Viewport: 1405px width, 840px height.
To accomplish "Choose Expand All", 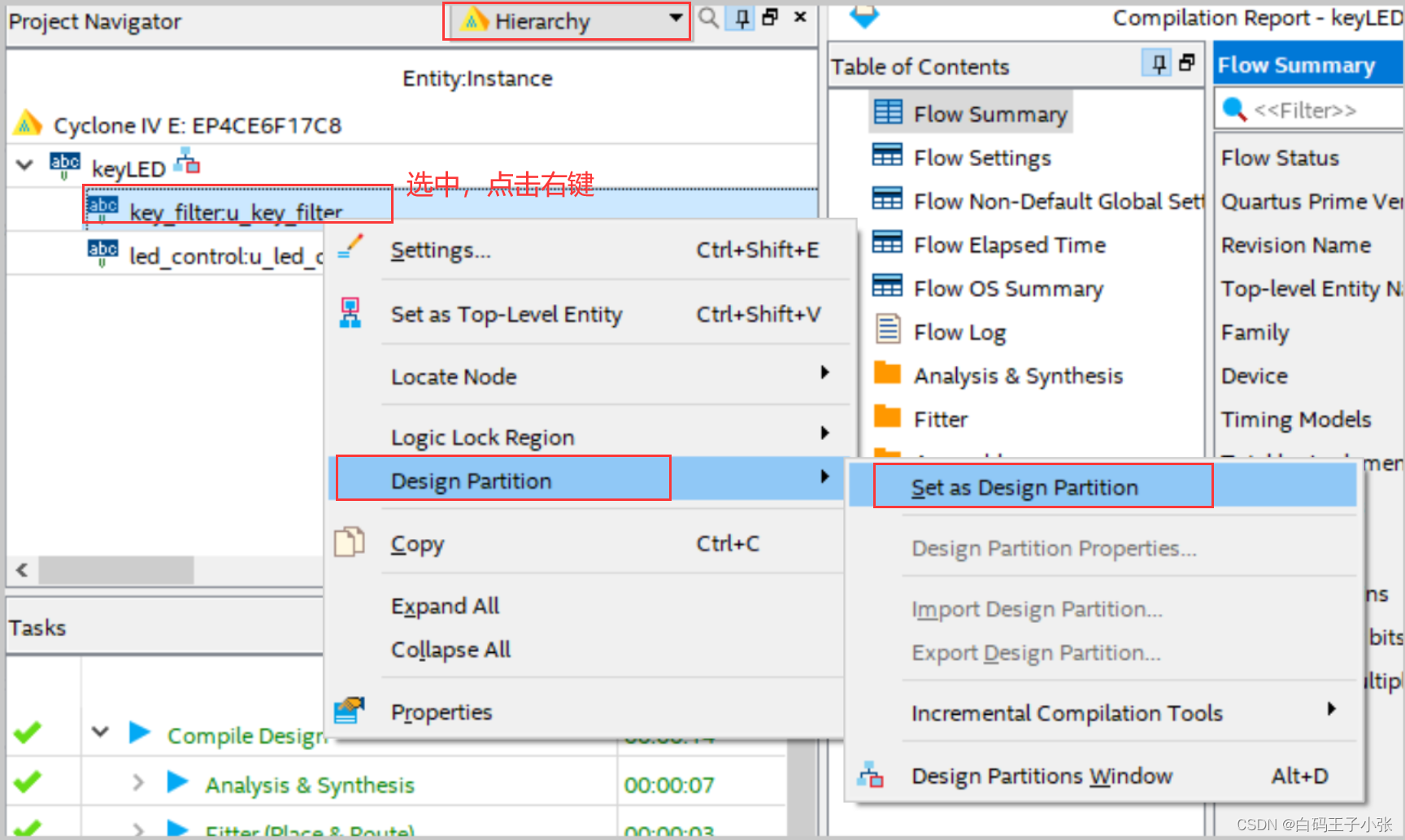I will click(446, 606).
